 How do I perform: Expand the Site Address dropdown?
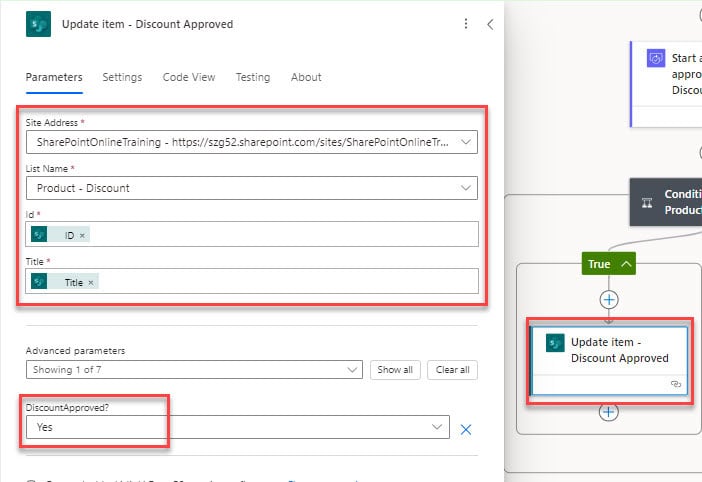point(466,142)
